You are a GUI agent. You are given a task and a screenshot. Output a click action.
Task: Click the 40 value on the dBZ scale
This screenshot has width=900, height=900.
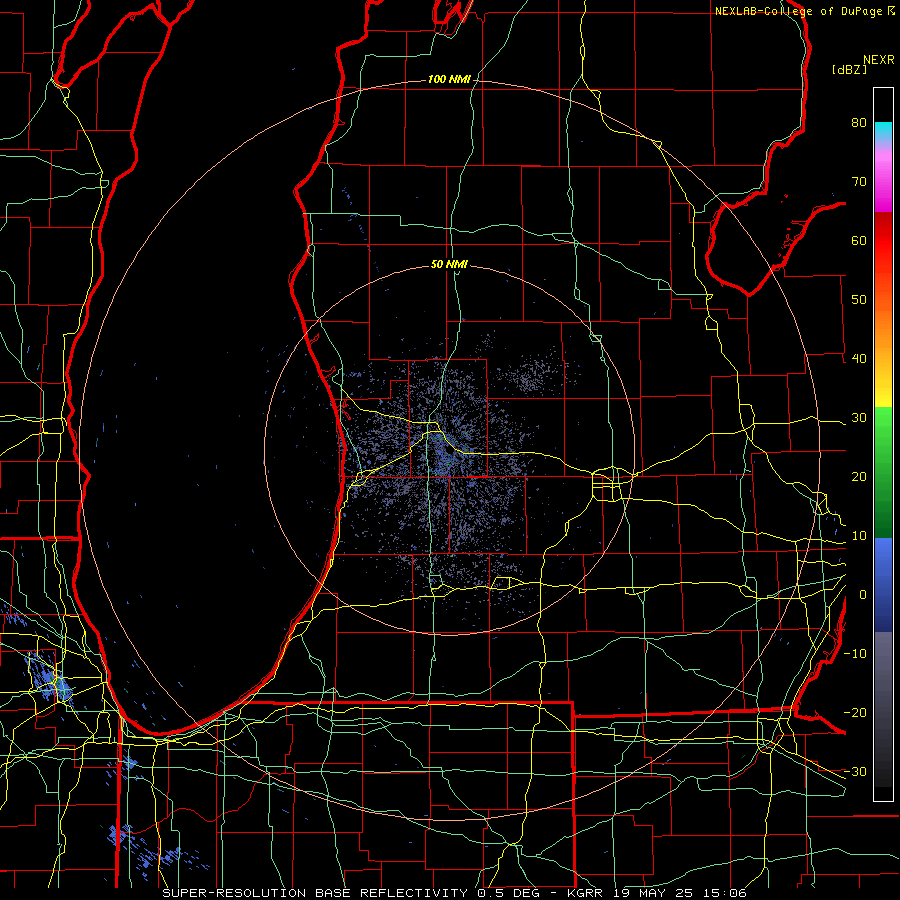[x=859, y=359]
